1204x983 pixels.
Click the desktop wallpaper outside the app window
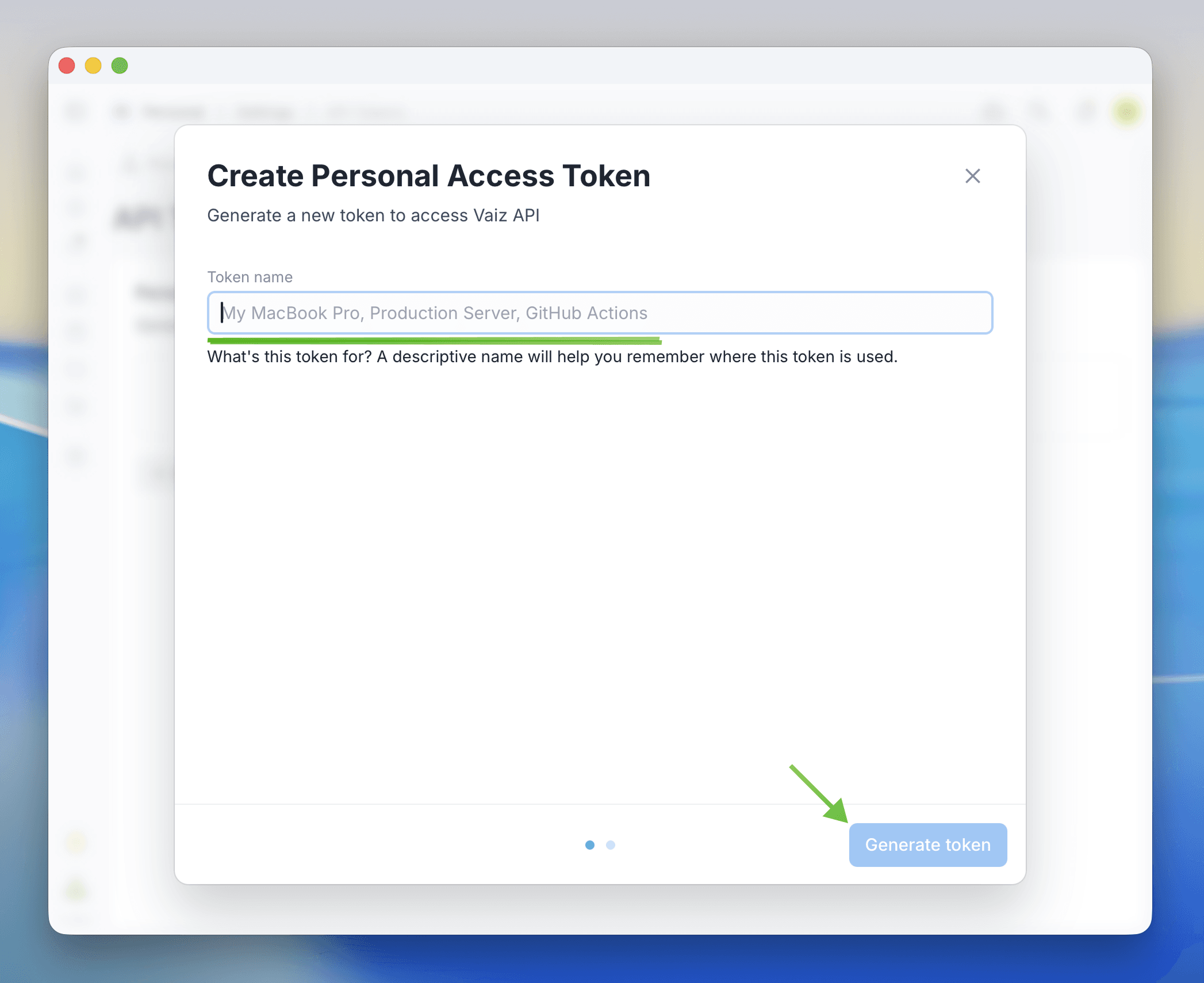575,960
